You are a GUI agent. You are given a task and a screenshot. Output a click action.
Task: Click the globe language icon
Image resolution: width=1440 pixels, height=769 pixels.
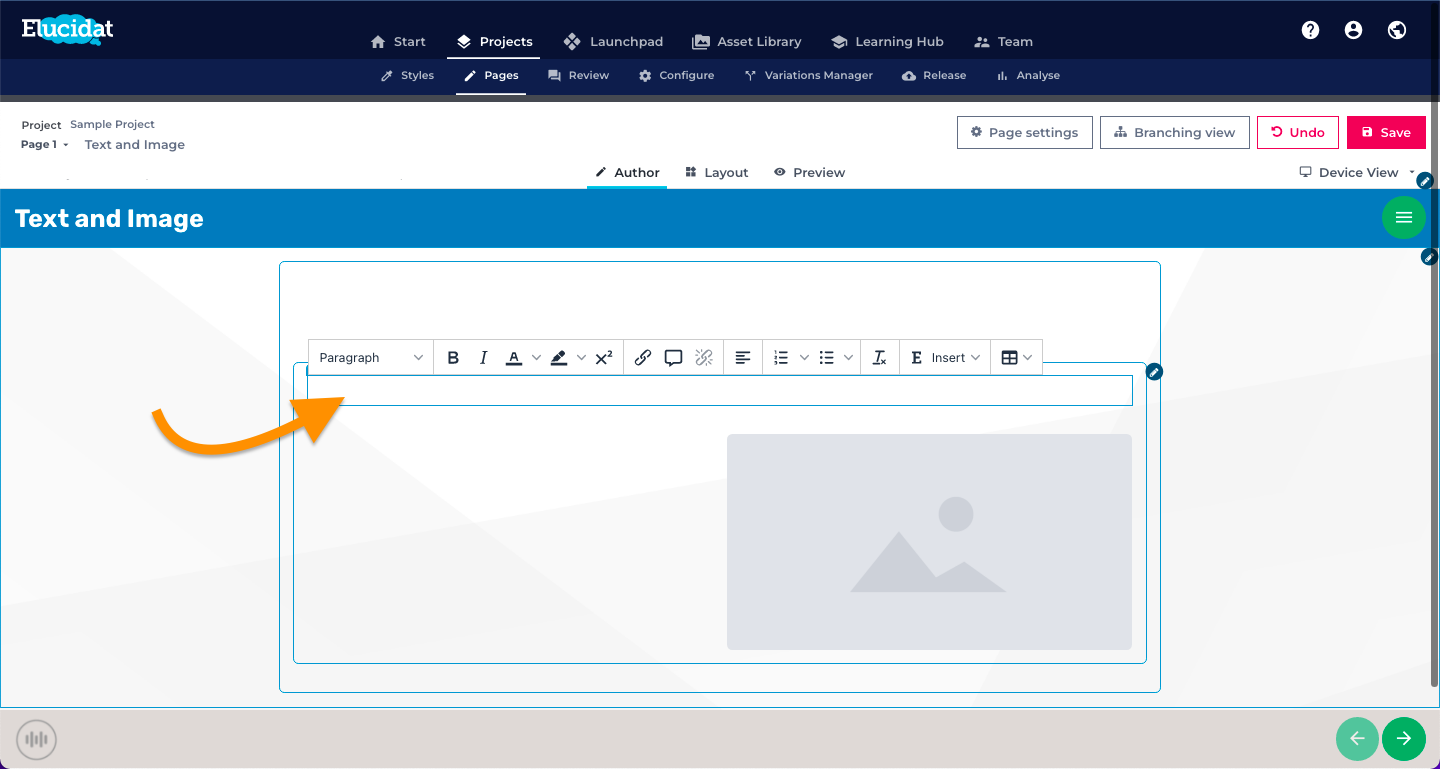(1397, 30)
